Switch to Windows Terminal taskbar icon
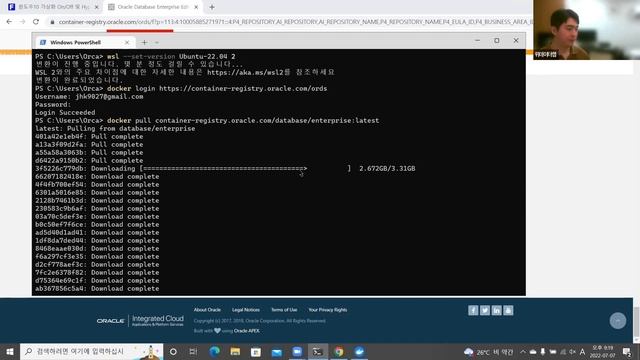Viewport: 640px width, 360px height. [318, 351]
